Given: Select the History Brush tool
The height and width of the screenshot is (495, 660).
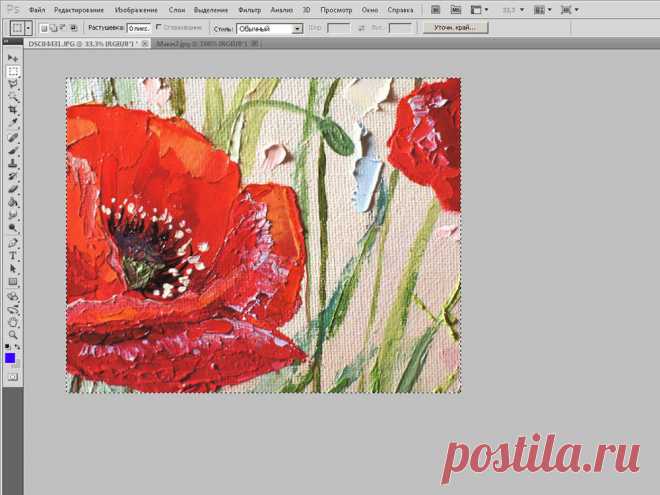Looking at the screenshot, I should click(x=13, y=176).
